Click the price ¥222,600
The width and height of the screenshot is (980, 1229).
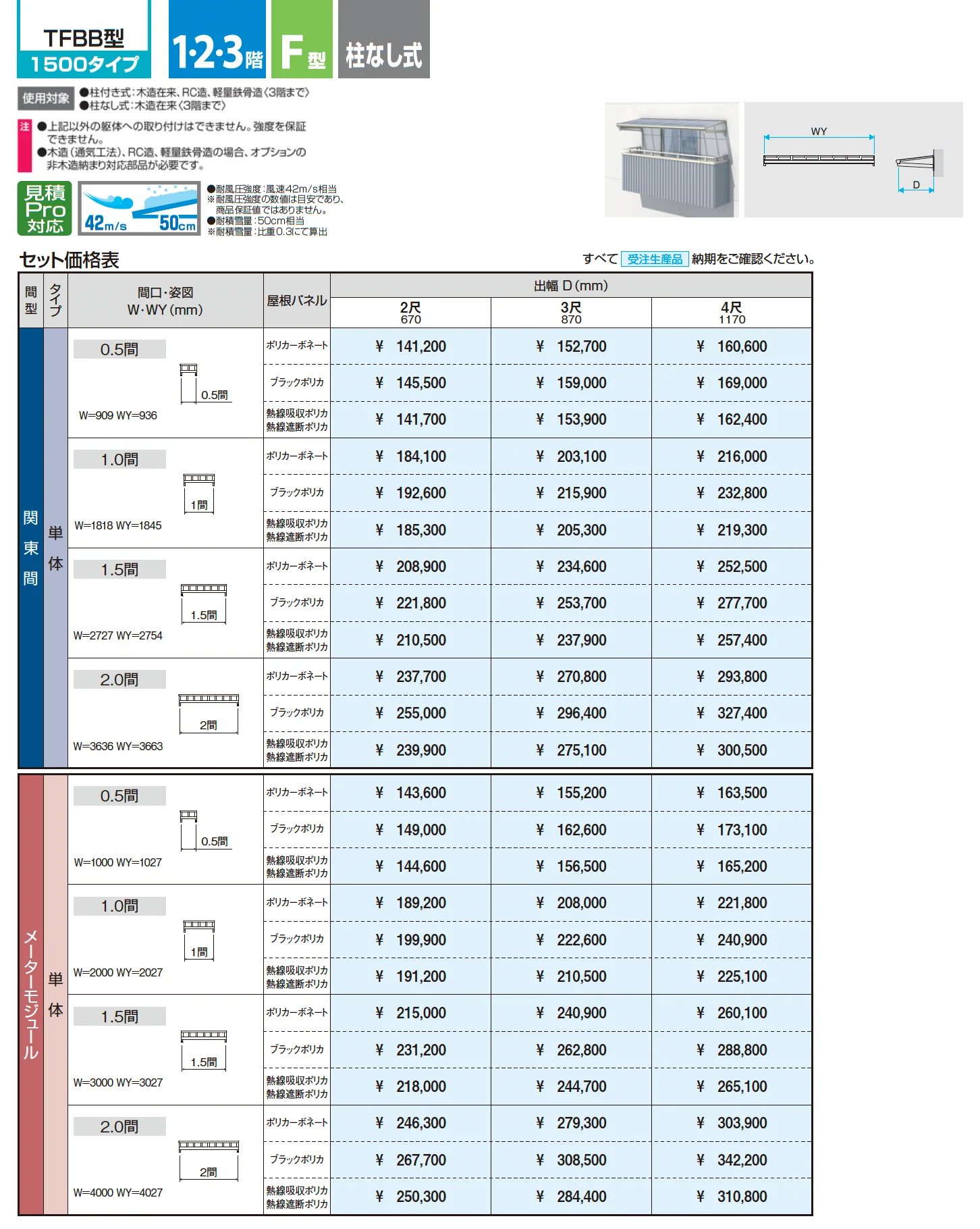[x=571, y=940]
